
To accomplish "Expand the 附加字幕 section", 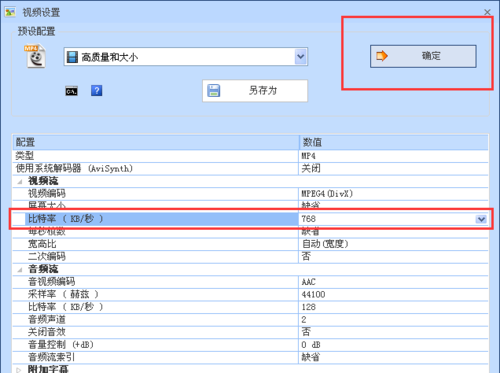I will click(19, 369).
